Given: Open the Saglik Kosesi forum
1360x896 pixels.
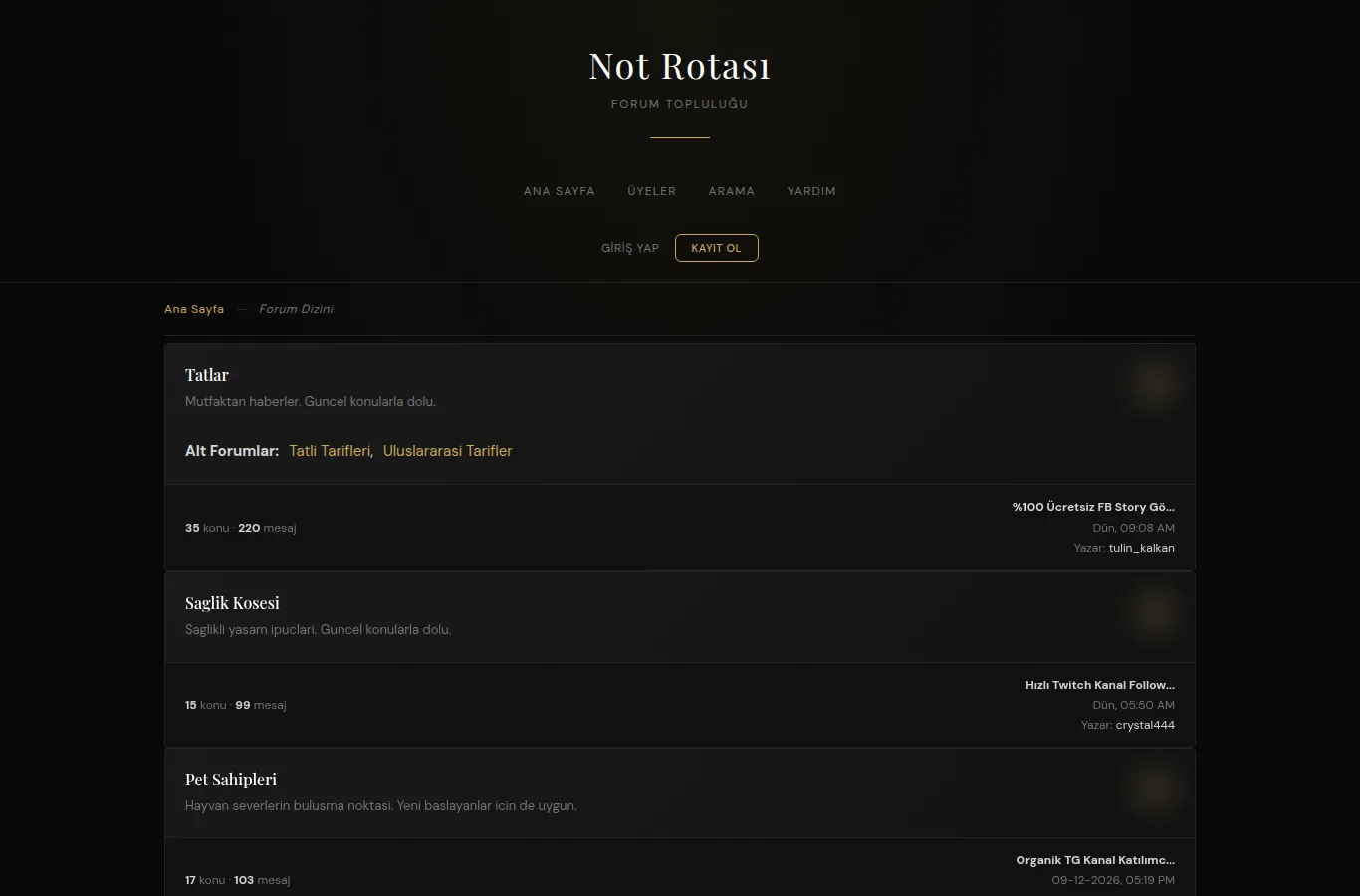Looking at the screenshot, I should click(x=232, y=603).
